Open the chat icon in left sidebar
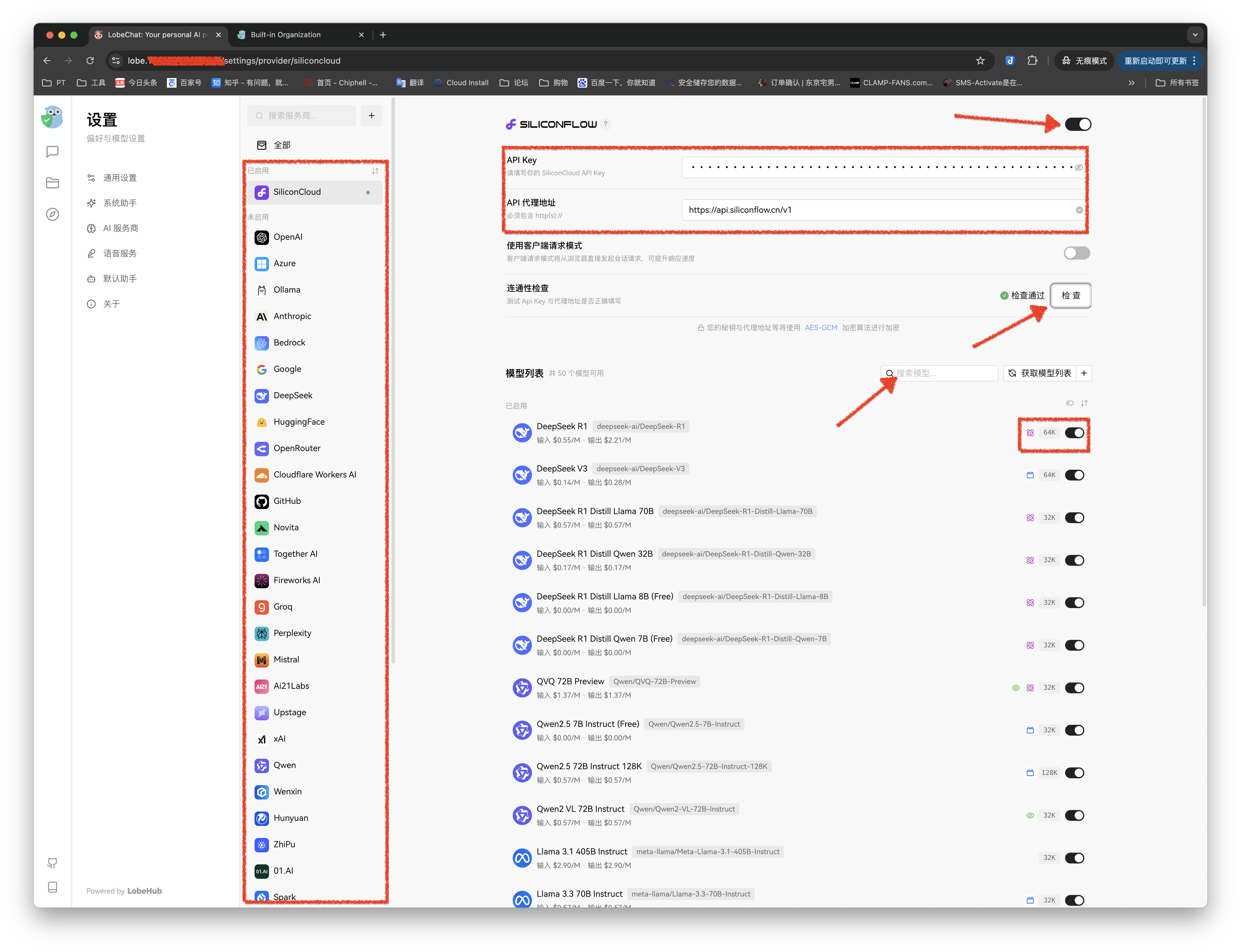 [x=52, y=152]
